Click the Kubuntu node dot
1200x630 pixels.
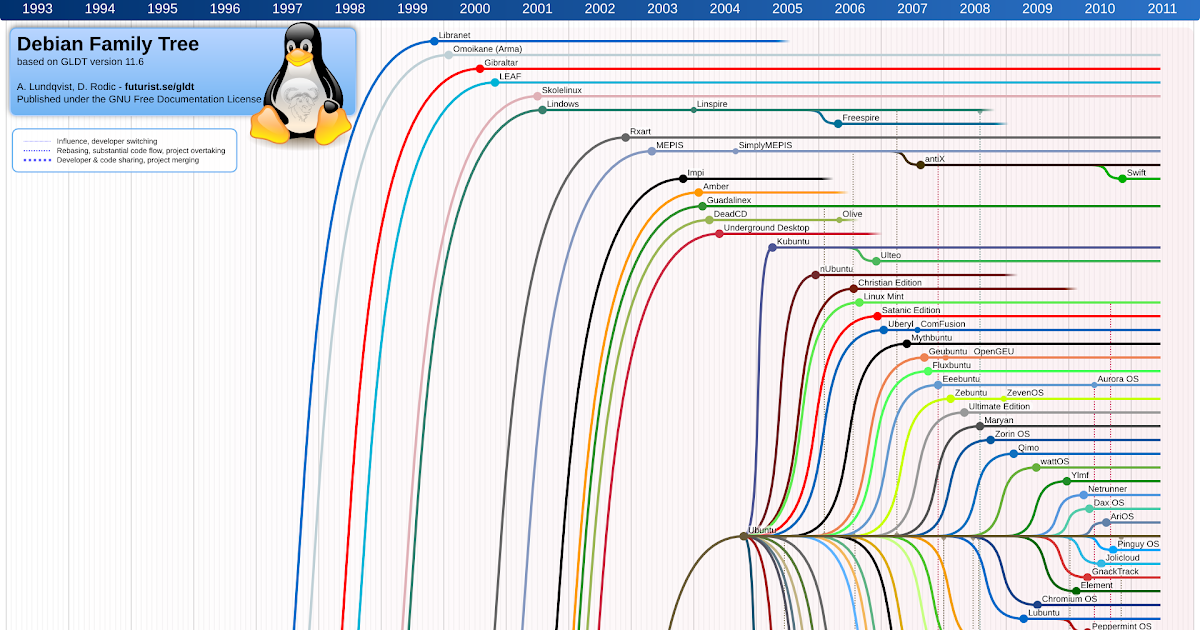(x=771, y=248)
